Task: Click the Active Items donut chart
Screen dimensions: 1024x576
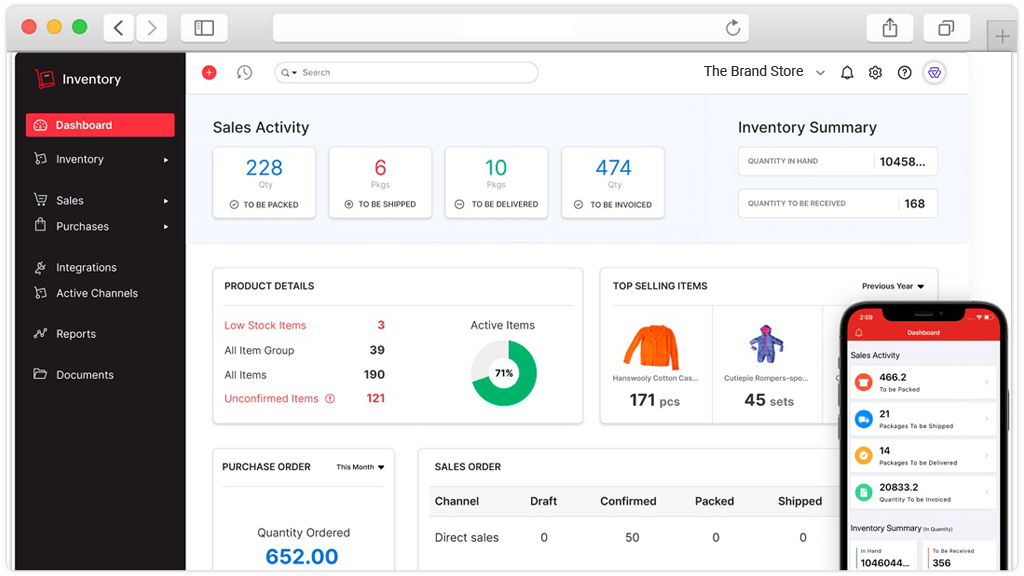Action: tap(504, 373)
